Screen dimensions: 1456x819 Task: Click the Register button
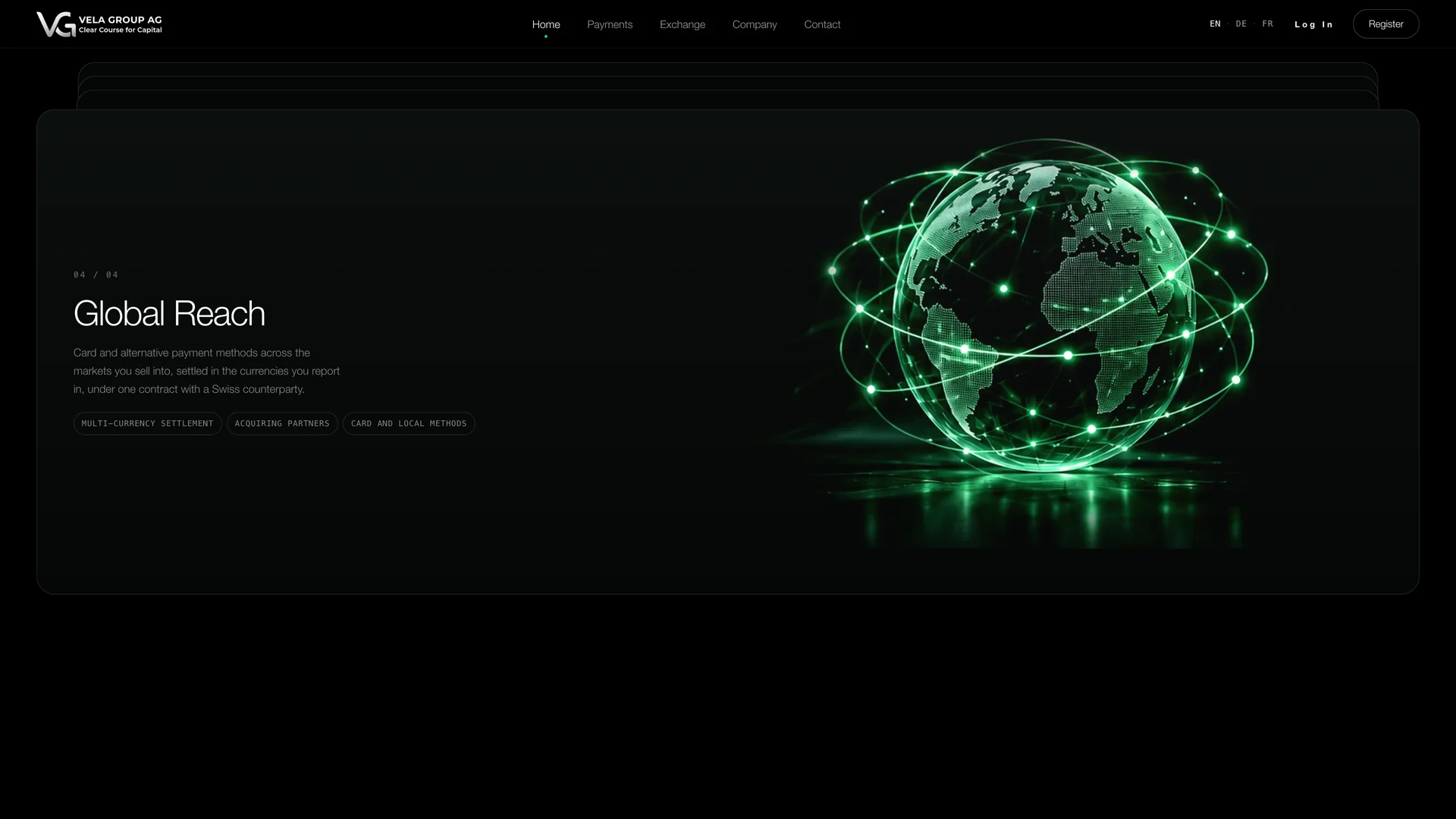tap(1385, 24)
